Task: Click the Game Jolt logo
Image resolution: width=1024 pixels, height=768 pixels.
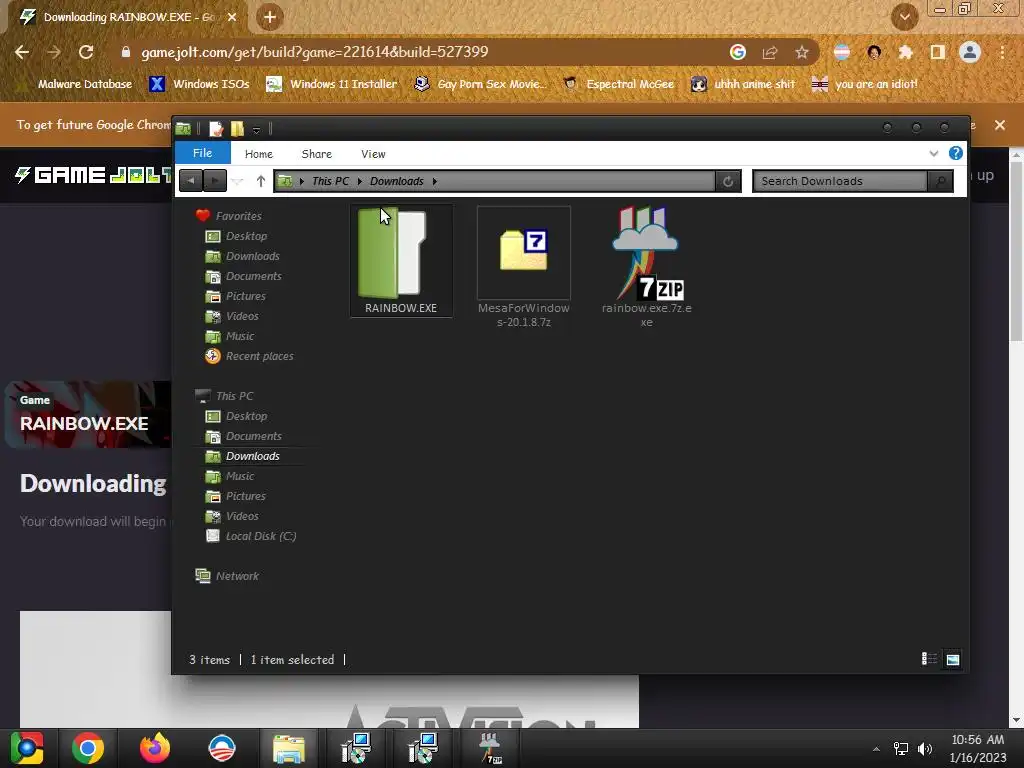Action: pos(93,175)
